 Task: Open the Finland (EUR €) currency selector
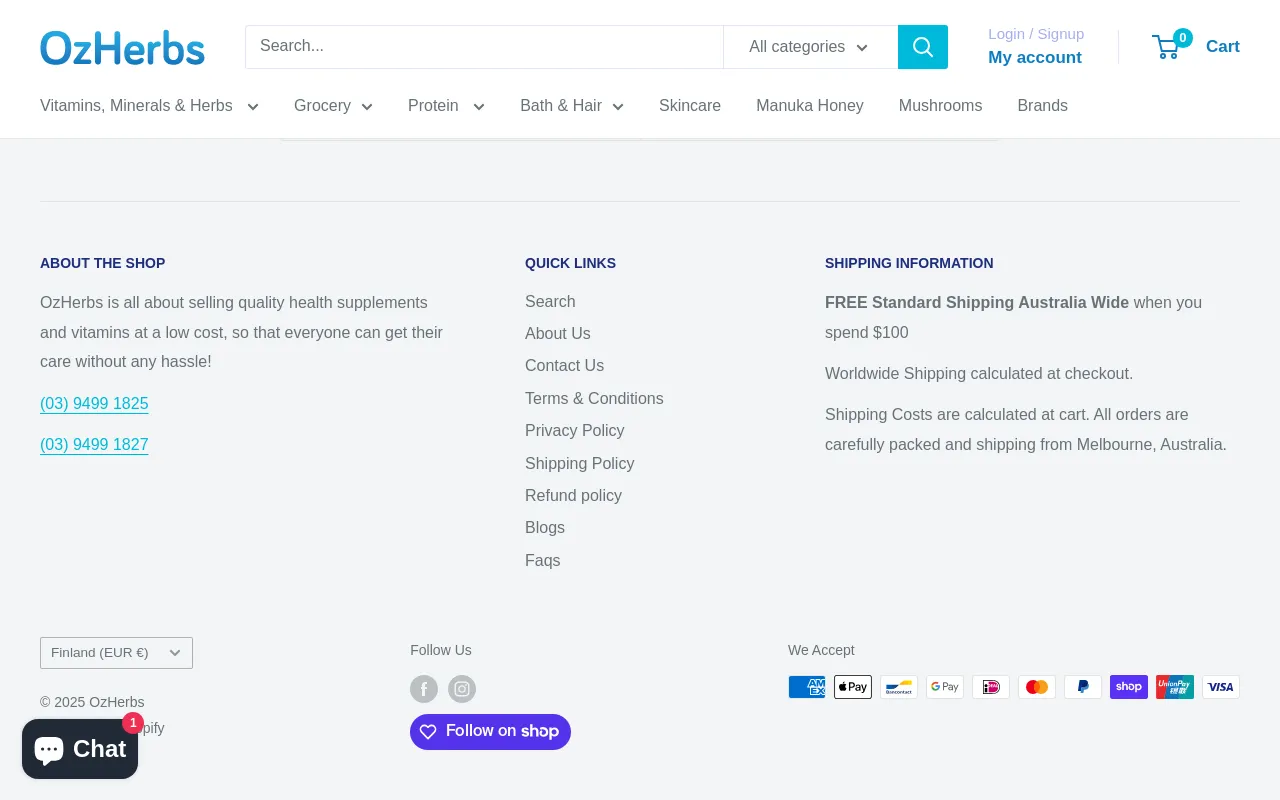click(x=116, y=653)
